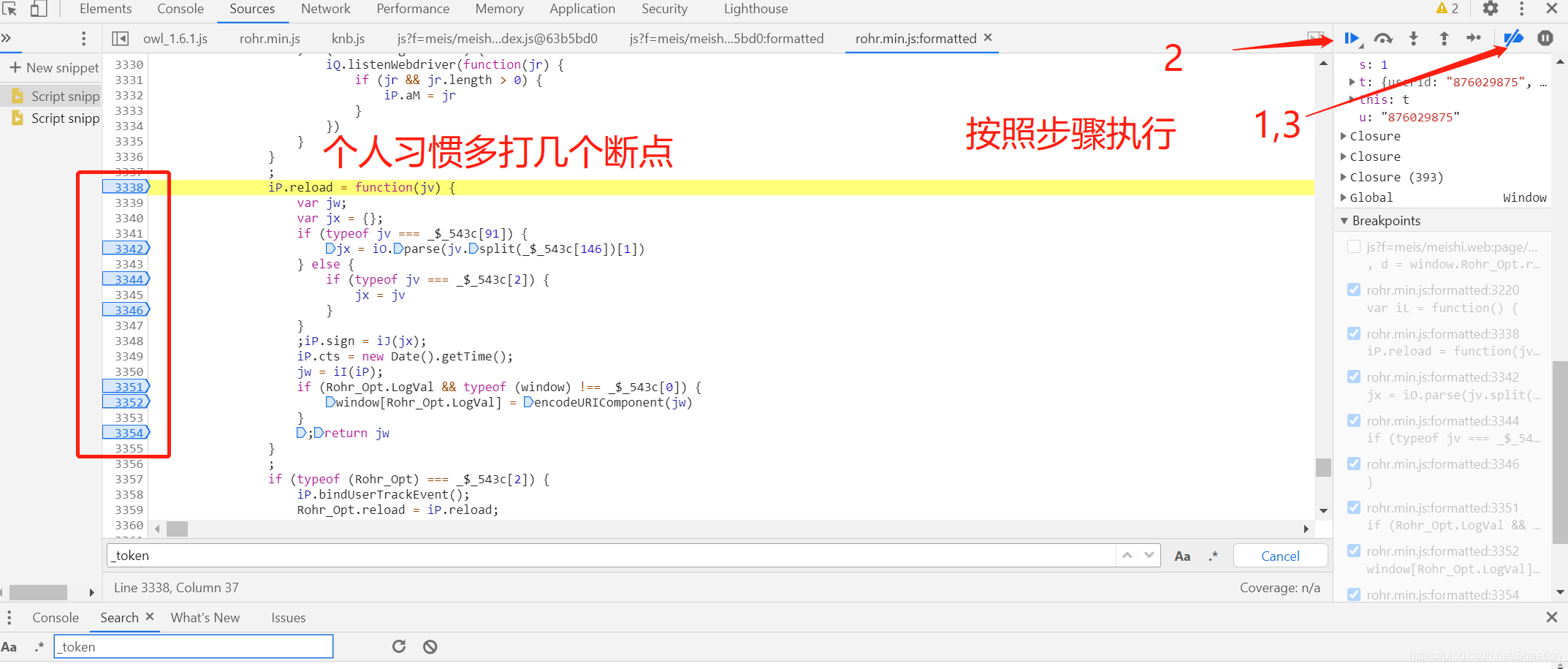The image size is (1568, 669).
Task: Uncheck breakpoint rohr.min.js:formatted:3220
Action: [1354, 290]
